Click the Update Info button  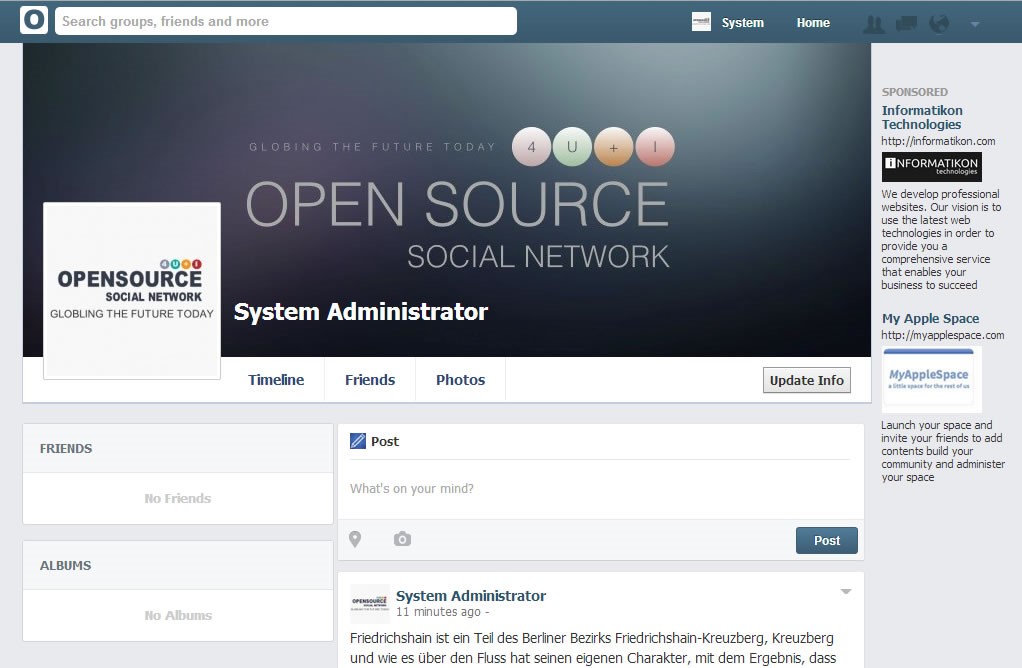coord(806,380)
